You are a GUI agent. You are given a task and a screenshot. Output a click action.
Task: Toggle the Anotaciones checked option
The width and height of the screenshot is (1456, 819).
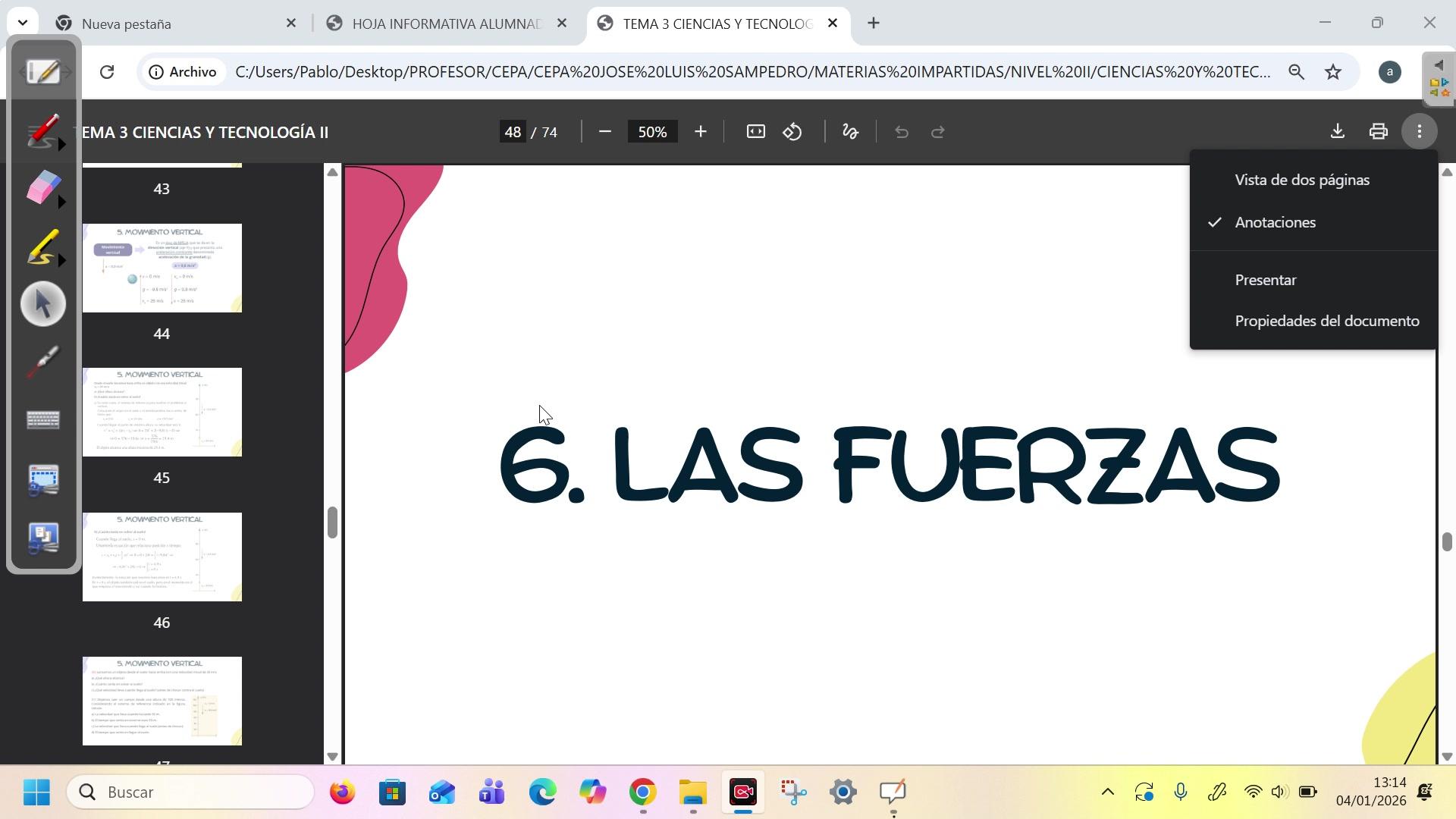1275,223
